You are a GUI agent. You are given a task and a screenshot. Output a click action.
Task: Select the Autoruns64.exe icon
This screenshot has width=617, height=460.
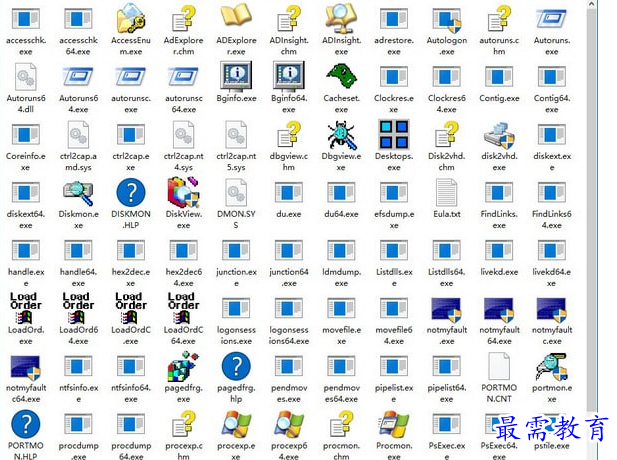[78, 76]
